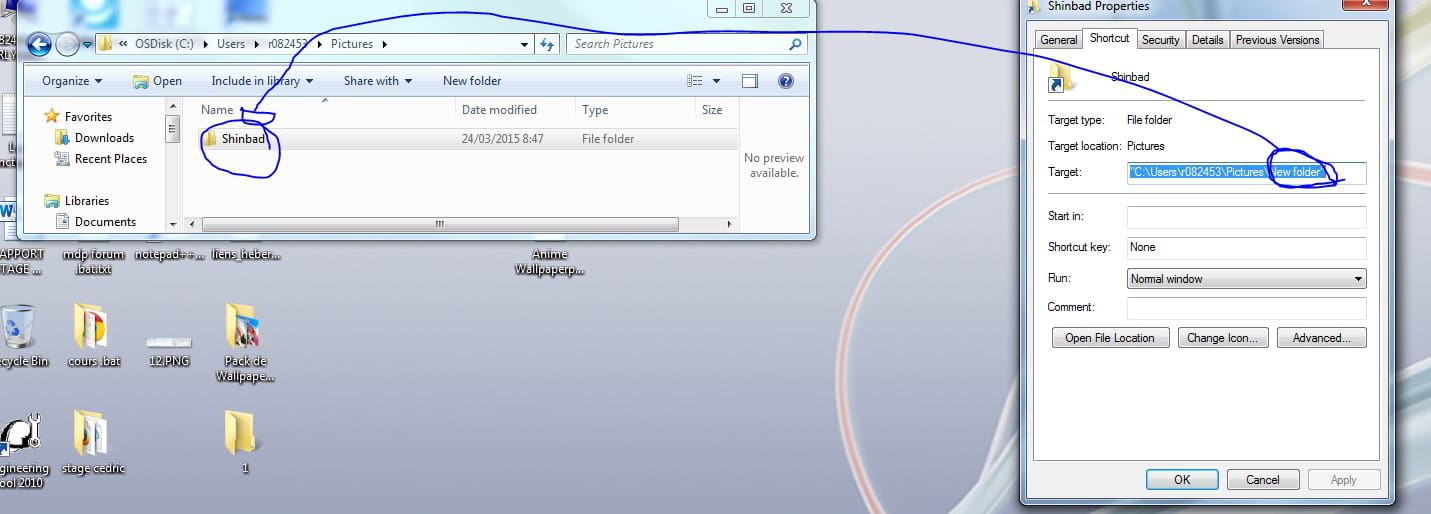Click Users in the address breadcrumb
The image size is (1431, 514).
click(231, 44)
